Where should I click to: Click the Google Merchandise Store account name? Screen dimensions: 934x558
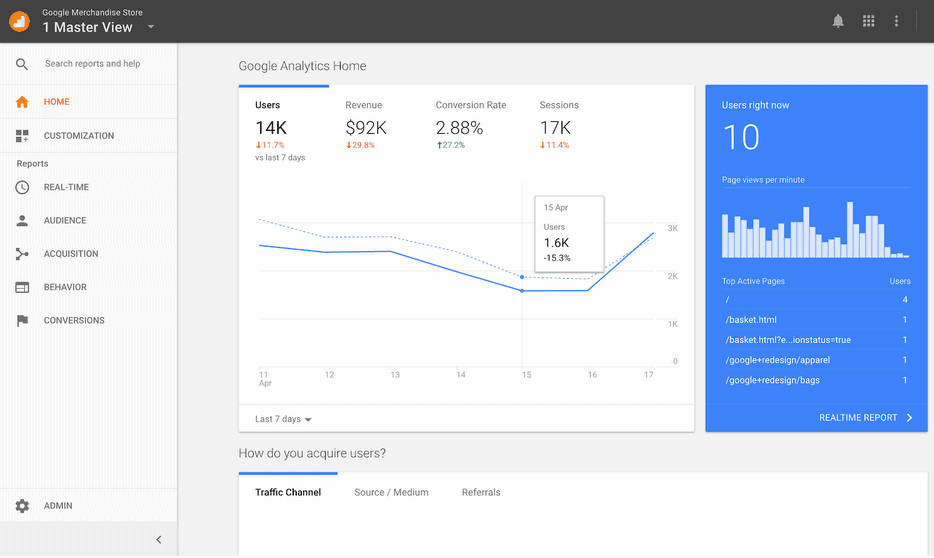click(x=92, y=13)
